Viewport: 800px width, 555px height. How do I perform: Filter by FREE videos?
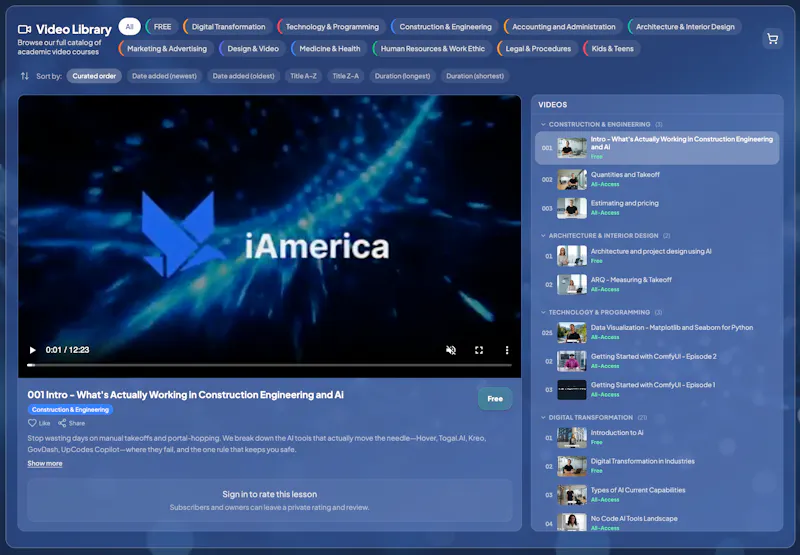pyautogui.click(x=162, y=27)
